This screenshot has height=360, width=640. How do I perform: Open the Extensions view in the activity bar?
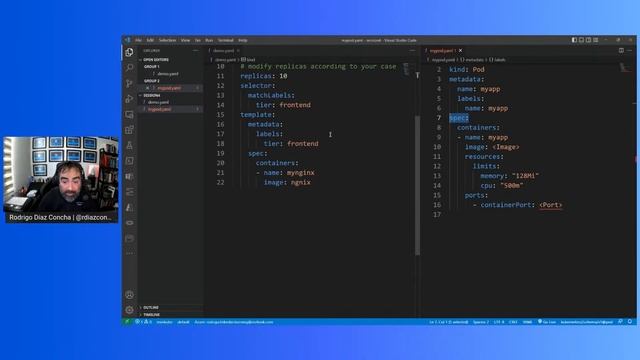click(x=129, y=130)
